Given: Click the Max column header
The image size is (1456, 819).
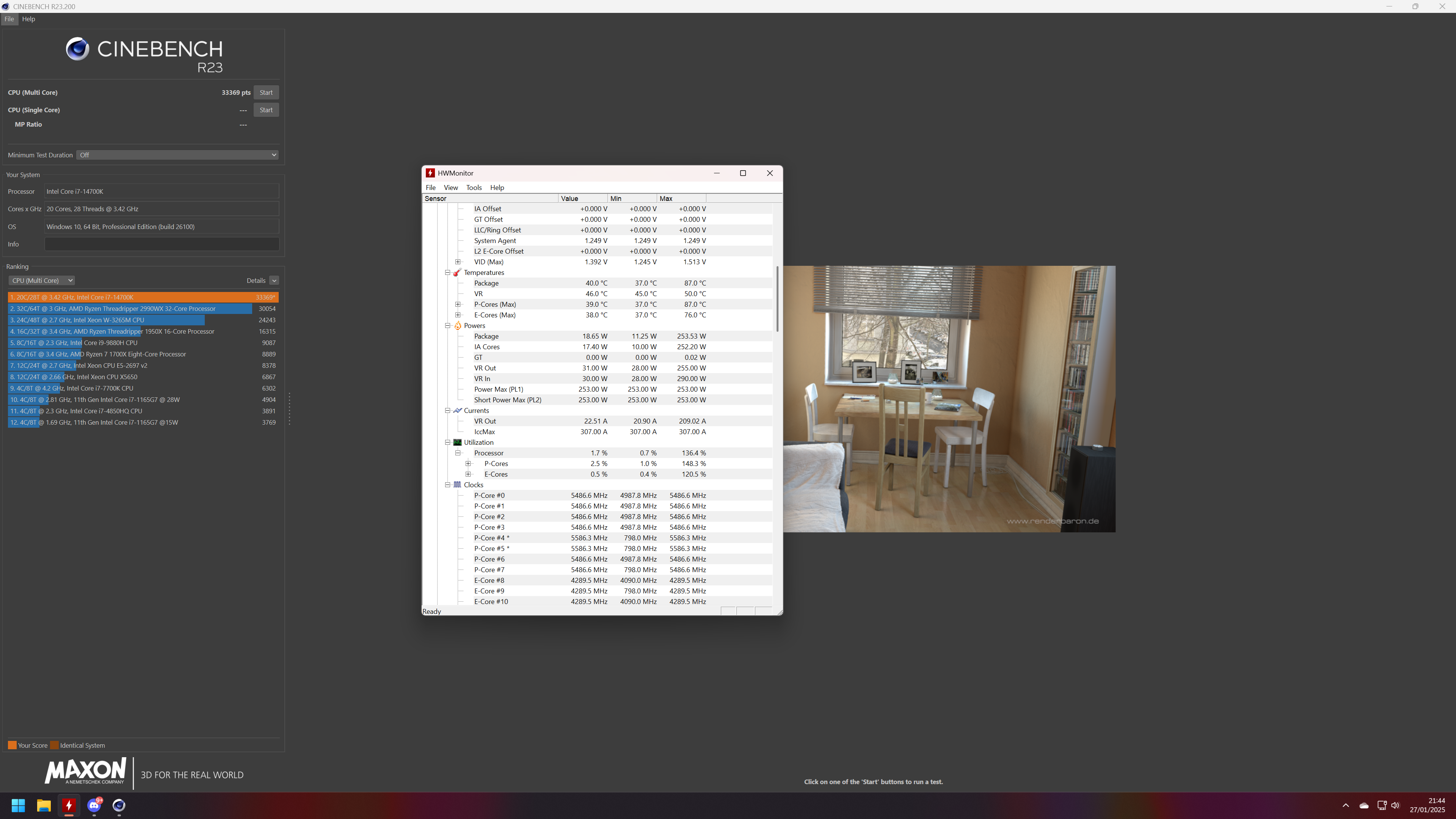Looking at the screenshot, I should pos(681,198).
